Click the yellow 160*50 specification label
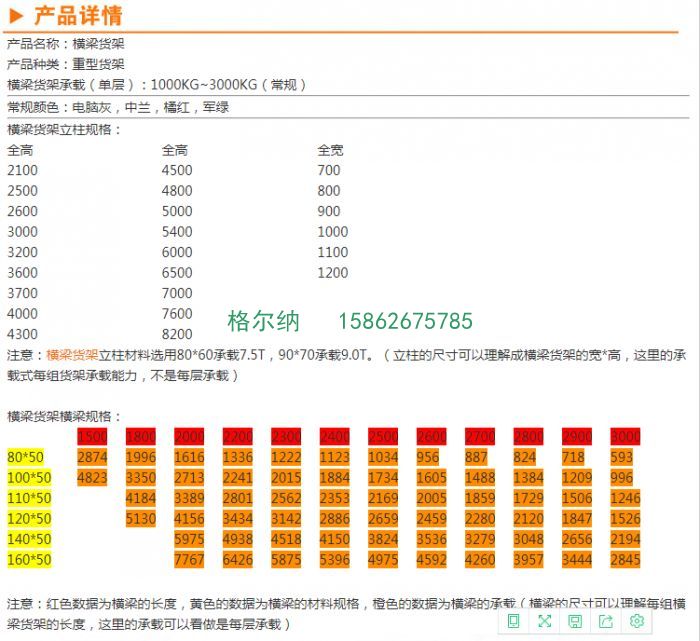The image size is (700, 641). (x=29, y=559)
